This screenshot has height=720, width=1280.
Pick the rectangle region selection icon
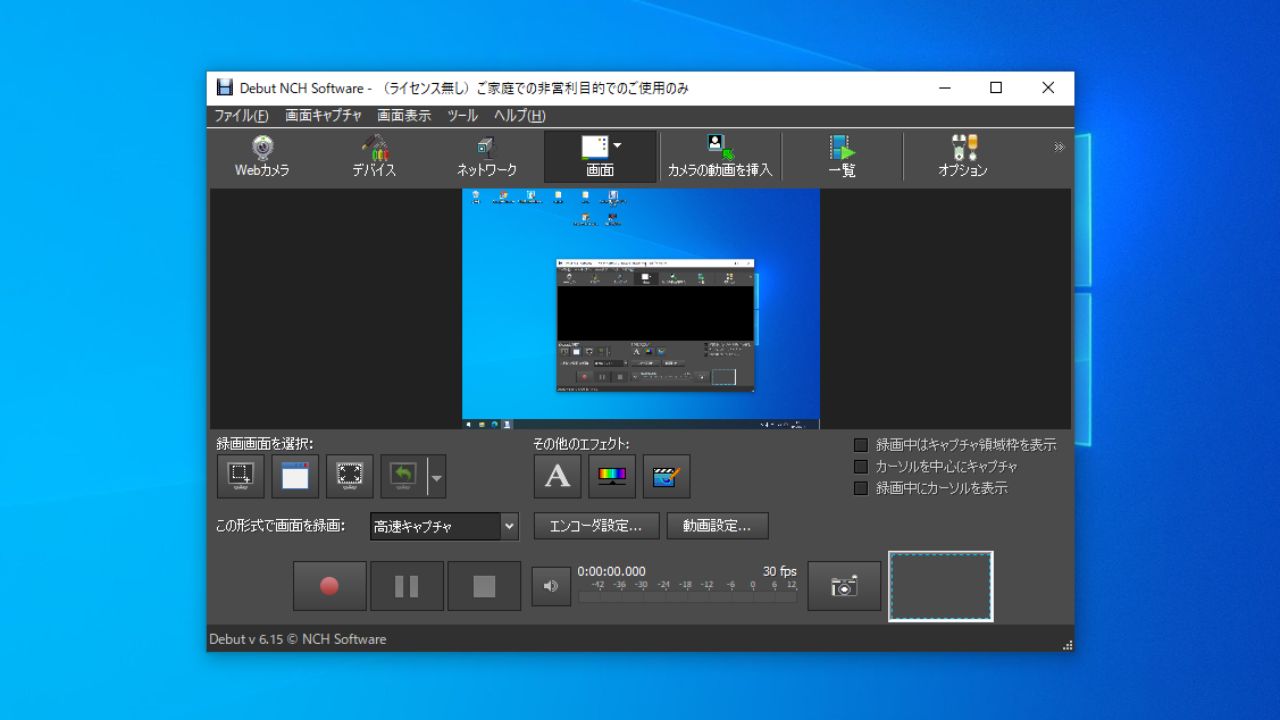pos(241,477)
